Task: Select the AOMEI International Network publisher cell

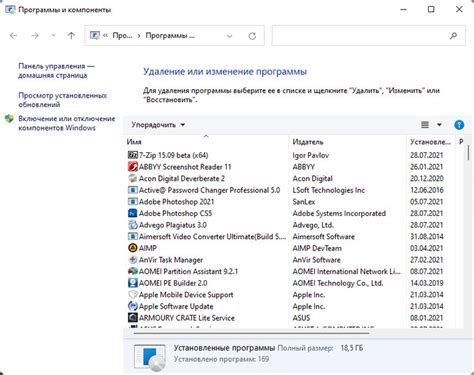Action: tap(346, 271)
